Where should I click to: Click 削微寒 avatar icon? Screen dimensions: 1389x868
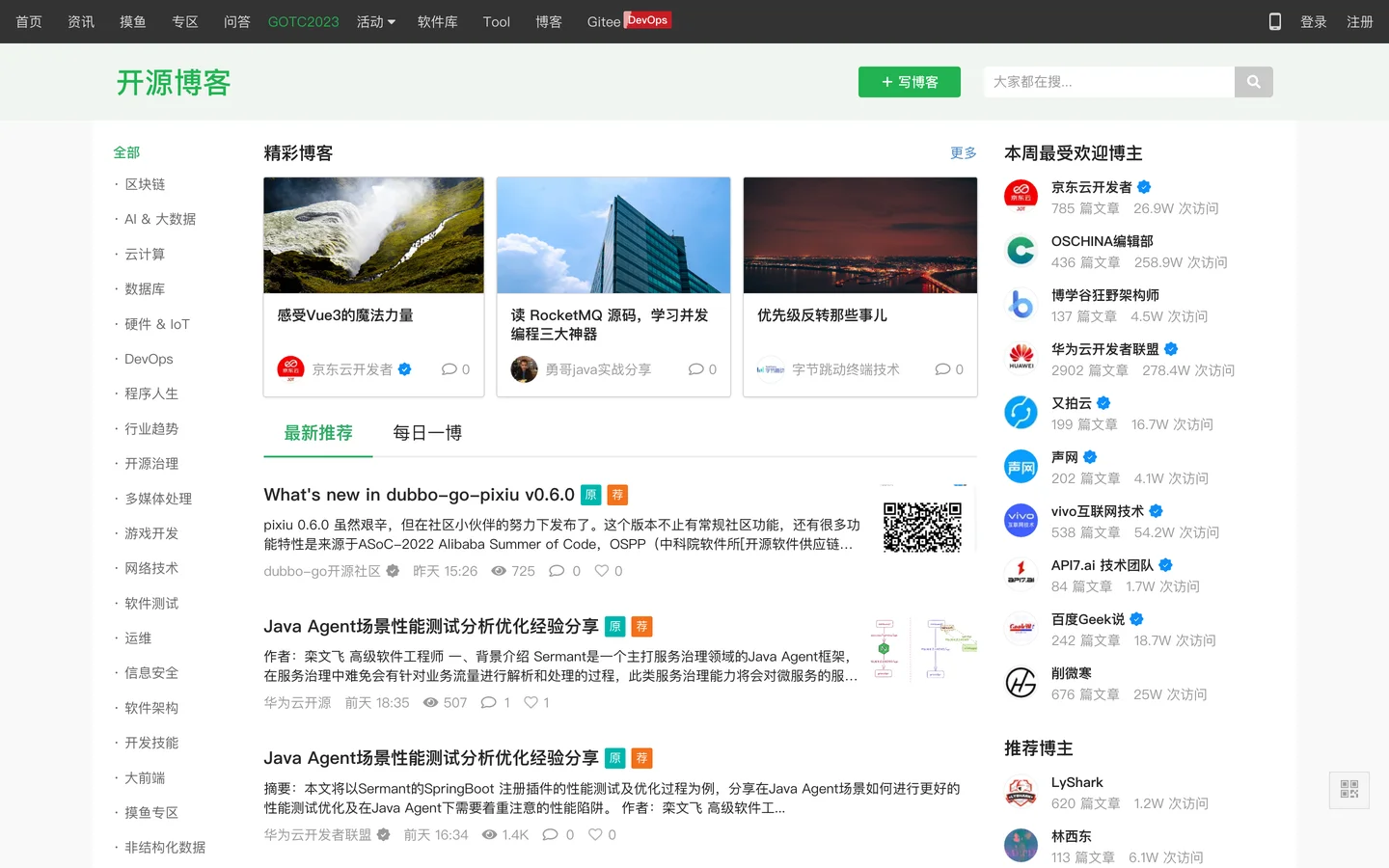(1021, 682)
